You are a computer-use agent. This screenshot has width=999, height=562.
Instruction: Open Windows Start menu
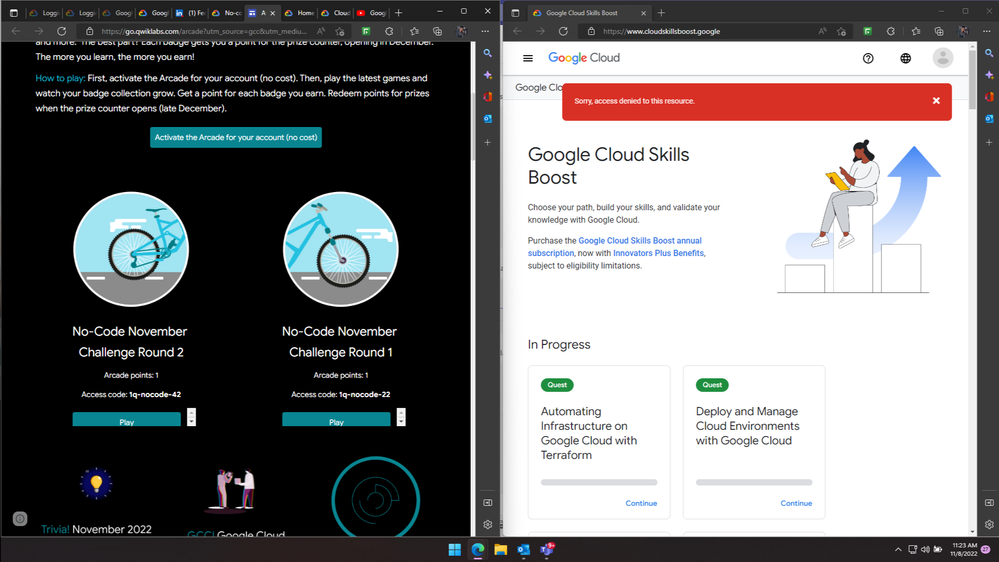[454, 549]
